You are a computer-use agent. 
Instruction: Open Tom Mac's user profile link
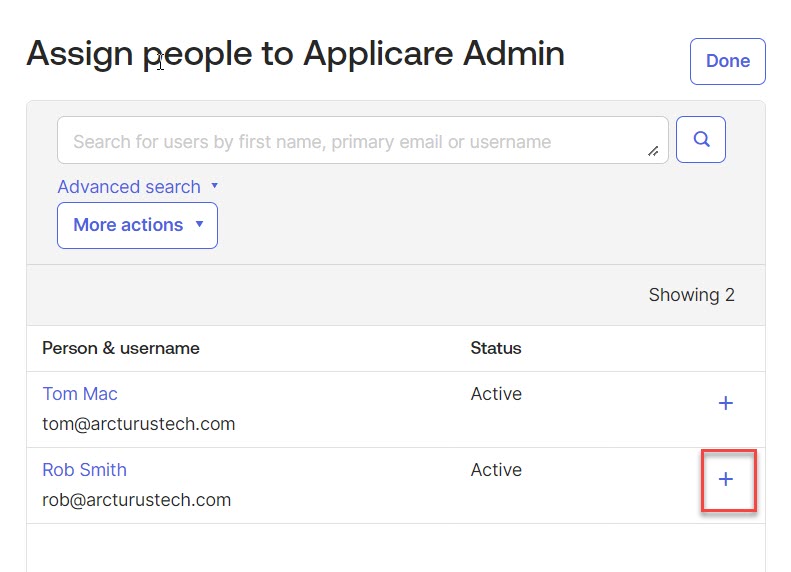[80, 394]
